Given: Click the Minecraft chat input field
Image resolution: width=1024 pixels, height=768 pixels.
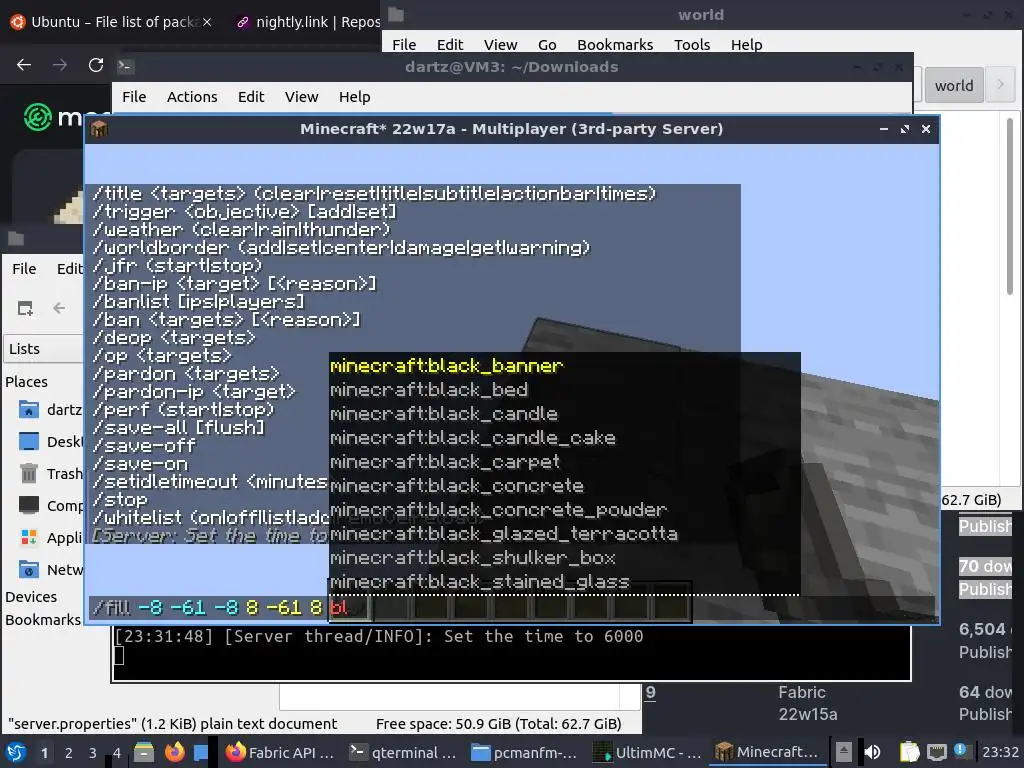Looking at the screenshot, I should click(512, 608).
